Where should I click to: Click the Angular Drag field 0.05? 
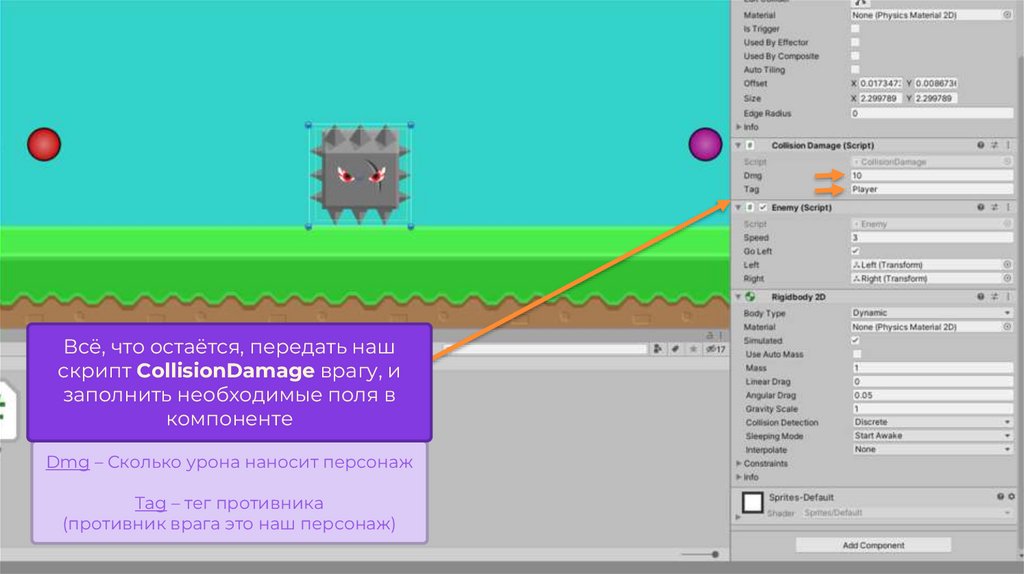(x=932, y=395)
